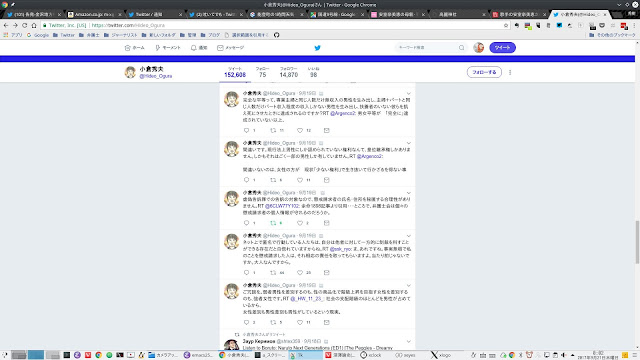
Task: Click the blue ツイート compose button
Action: click(x=502, y=48)
